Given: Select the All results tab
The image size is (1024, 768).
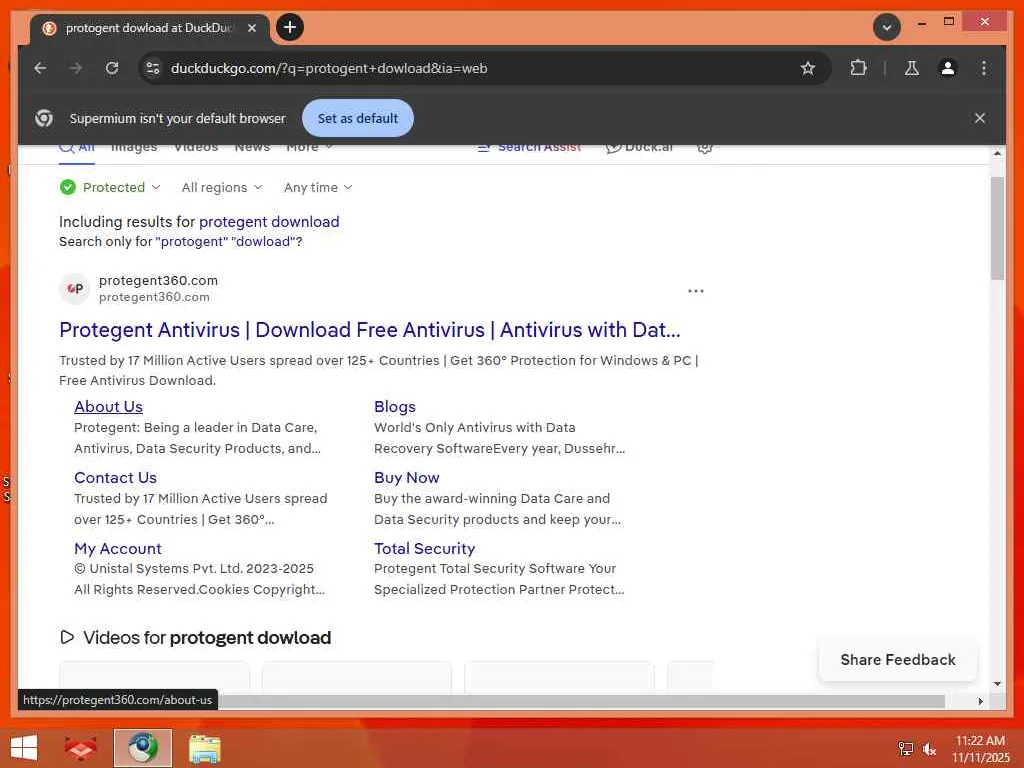Looking at the screenshot, I should click(x=77, y=149).
